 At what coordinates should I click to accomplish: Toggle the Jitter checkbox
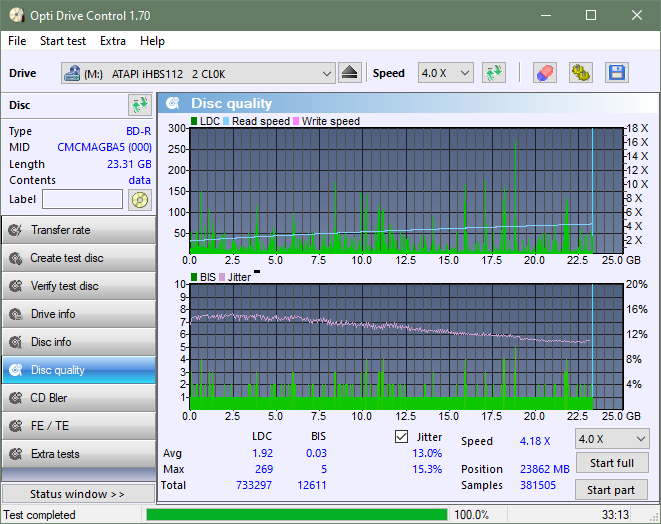click(402, 437)
